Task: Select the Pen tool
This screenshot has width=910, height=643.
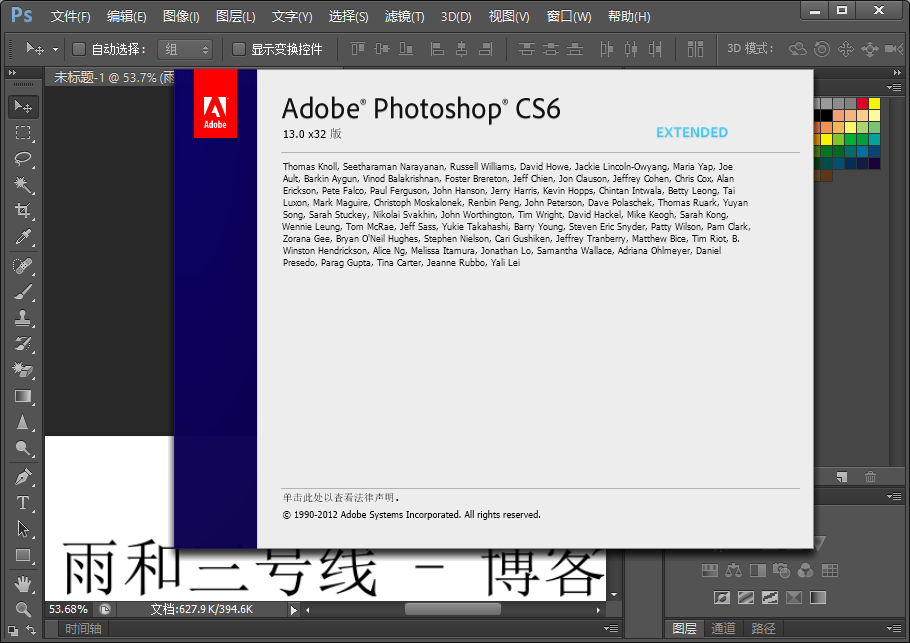Action: (x=23, y=477)
